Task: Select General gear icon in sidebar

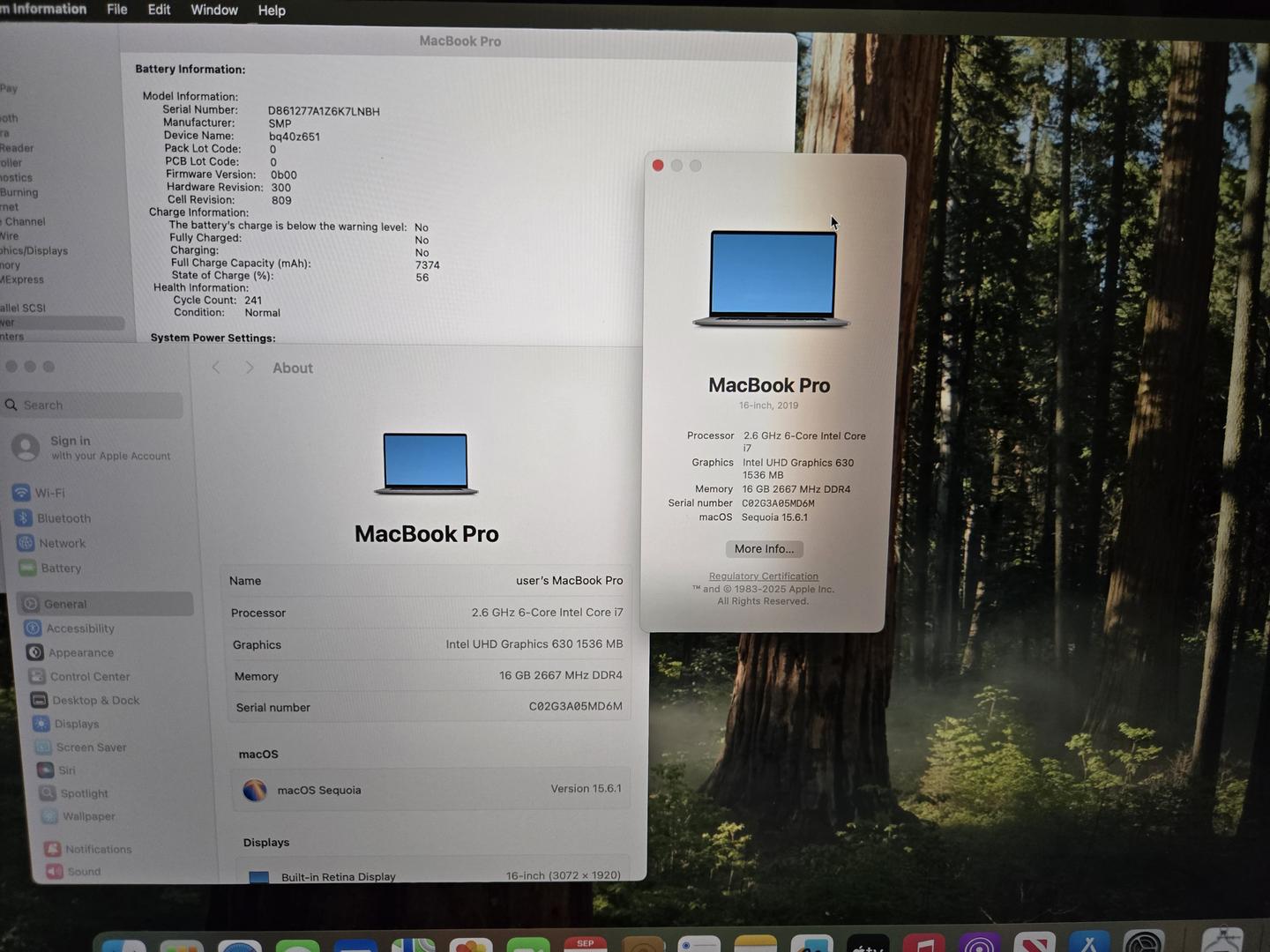Action: pos(32,604)
